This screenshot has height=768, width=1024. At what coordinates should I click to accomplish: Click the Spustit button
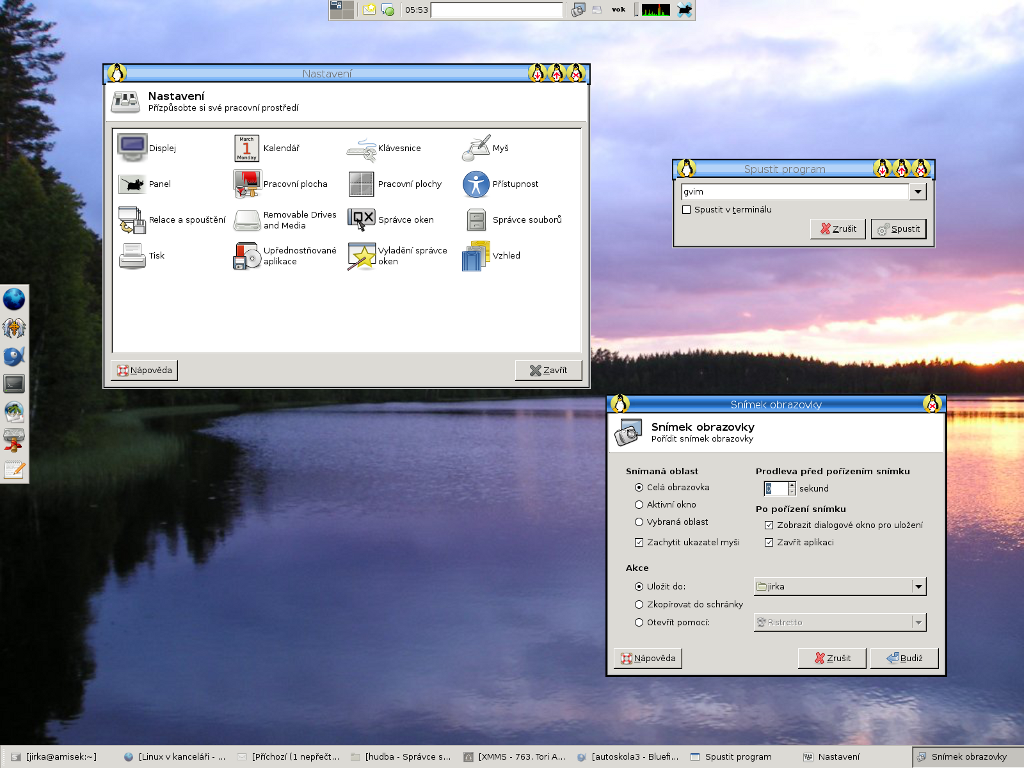(898, 229)
